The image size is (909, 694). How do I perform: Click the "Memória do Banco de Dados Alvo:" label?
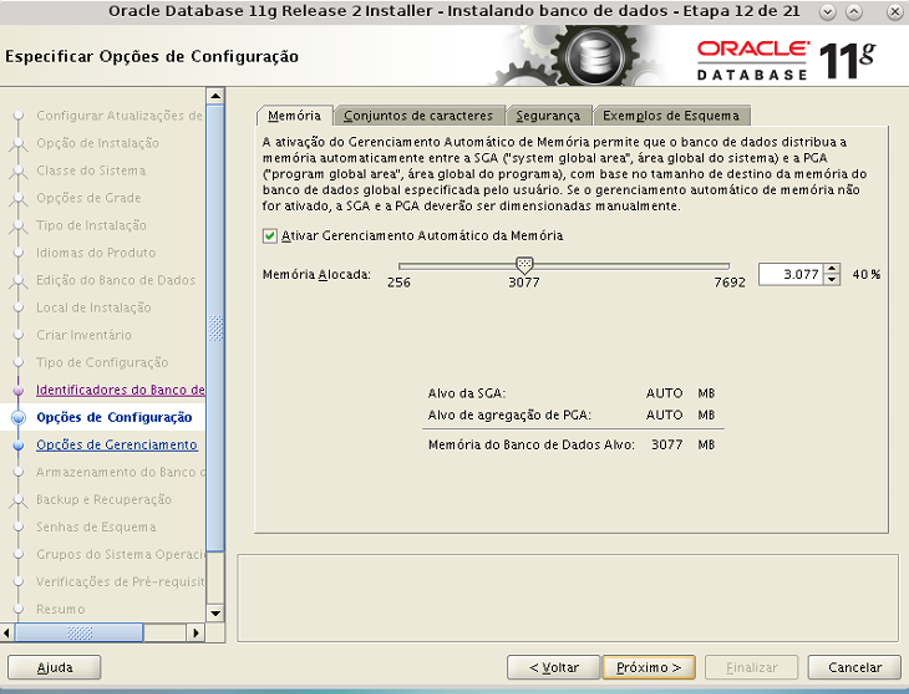point(532,445)
